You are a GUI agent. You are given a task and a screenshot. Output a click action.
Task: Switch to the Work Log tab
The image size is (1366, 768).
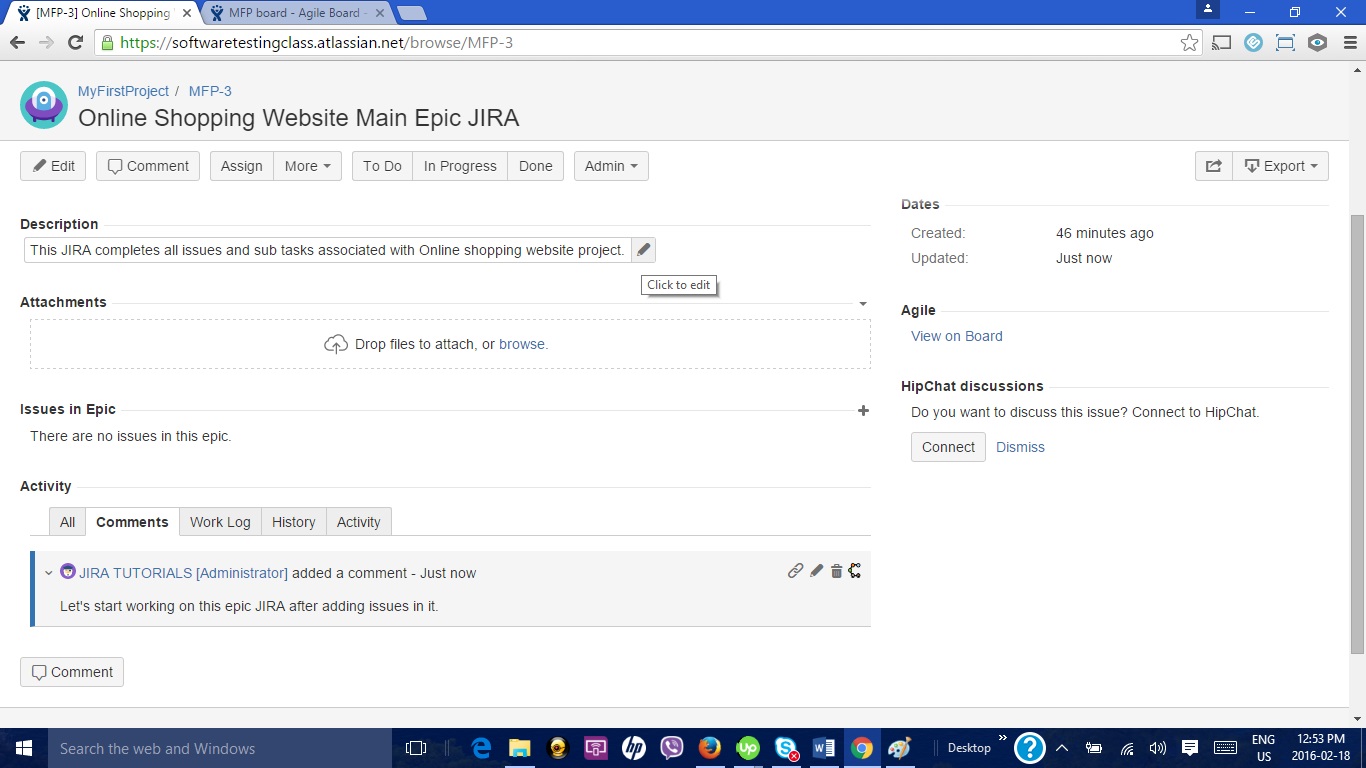[x=220, y=521]
